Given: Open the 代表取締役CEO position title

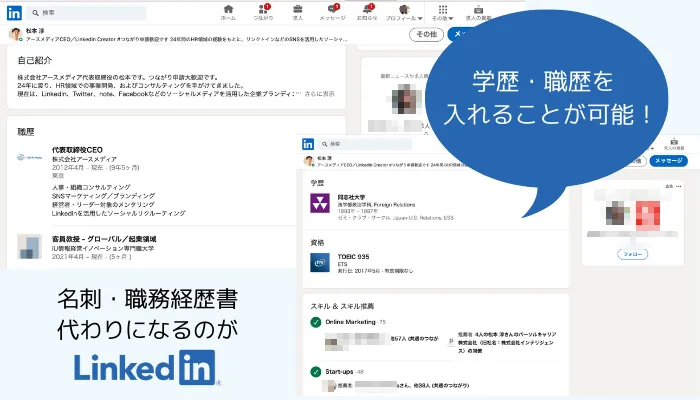Looking at the screenshot, I should [77, 150].
